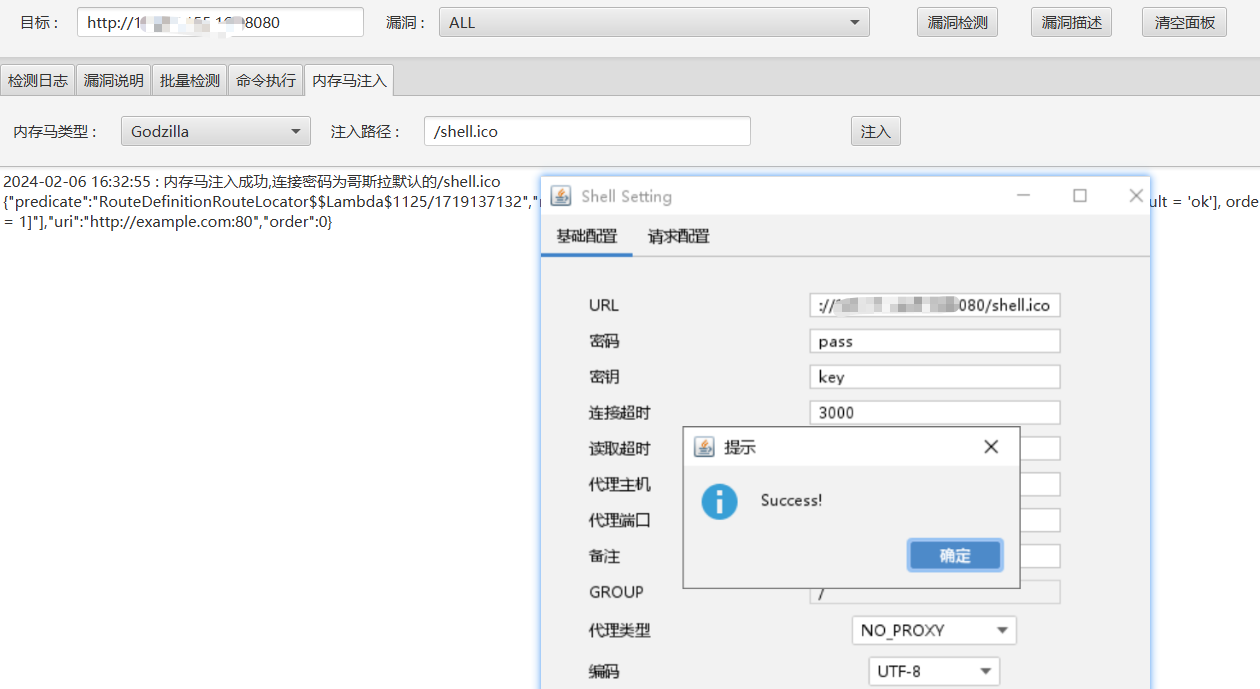Image resolution: width=1260 pixels, height=689 pixels.
Task: Switch to the 批量检测 tab
Action: click(190, 81)
